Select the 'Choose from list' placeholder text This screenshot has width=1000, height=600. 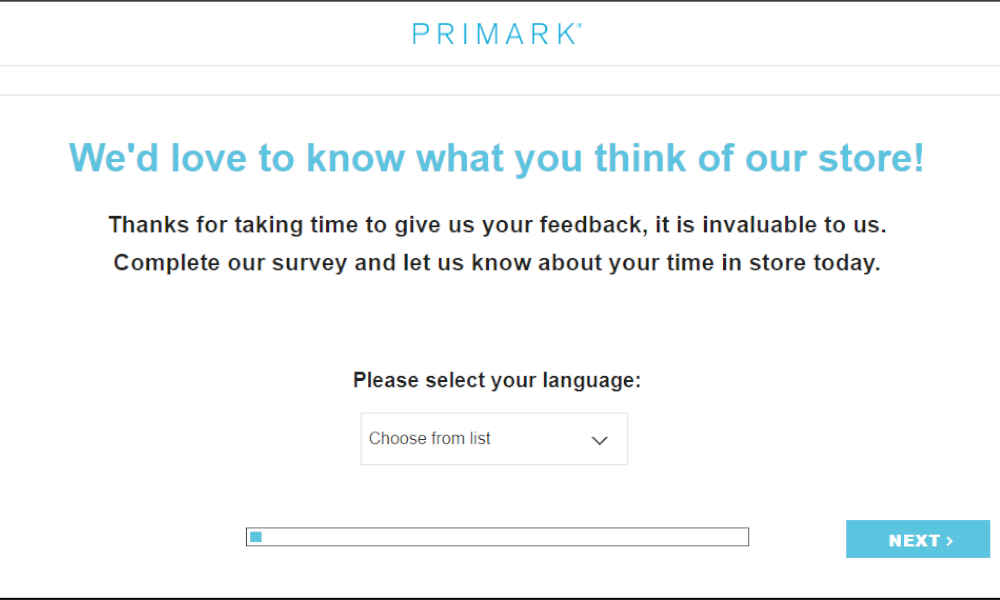pyautogui.click(x=429, y=439)
